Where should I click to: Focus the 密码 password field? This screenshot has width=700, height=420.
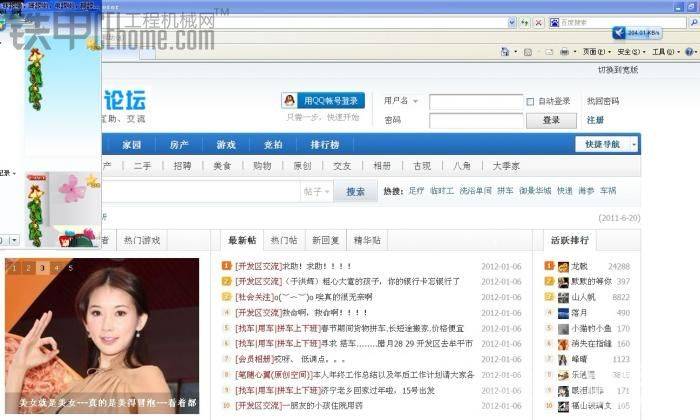click(x=476, y=121)
